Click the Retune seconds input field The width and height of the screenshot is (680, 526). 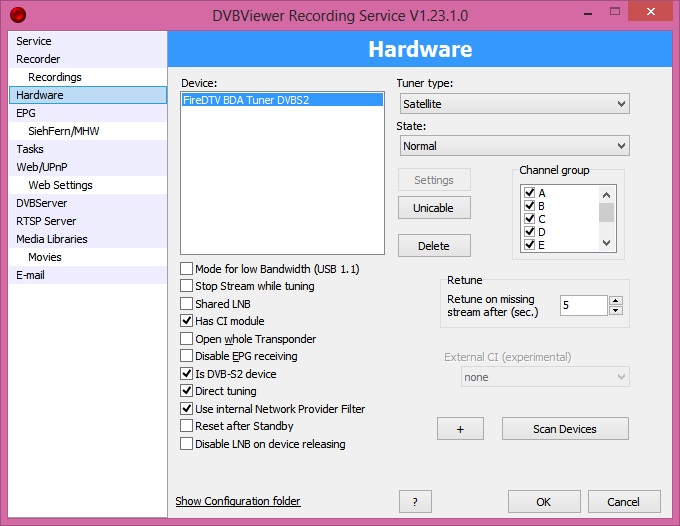(x=584, y=305)
